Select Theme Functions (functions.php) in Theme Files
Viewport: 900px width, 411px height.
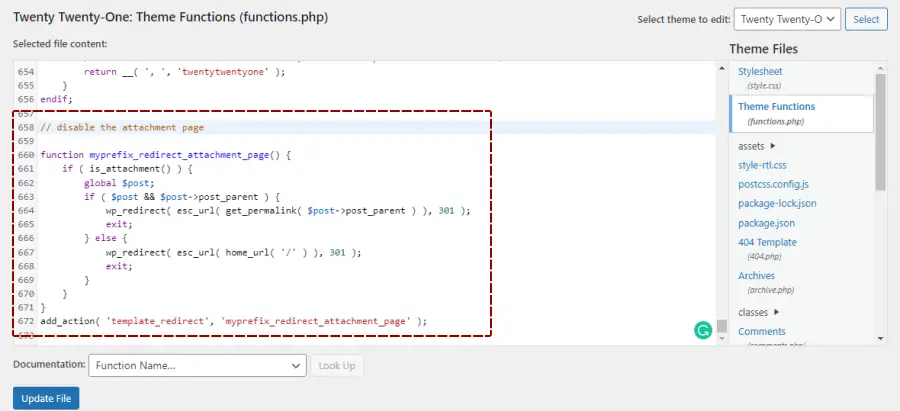[x=776, y=106]
